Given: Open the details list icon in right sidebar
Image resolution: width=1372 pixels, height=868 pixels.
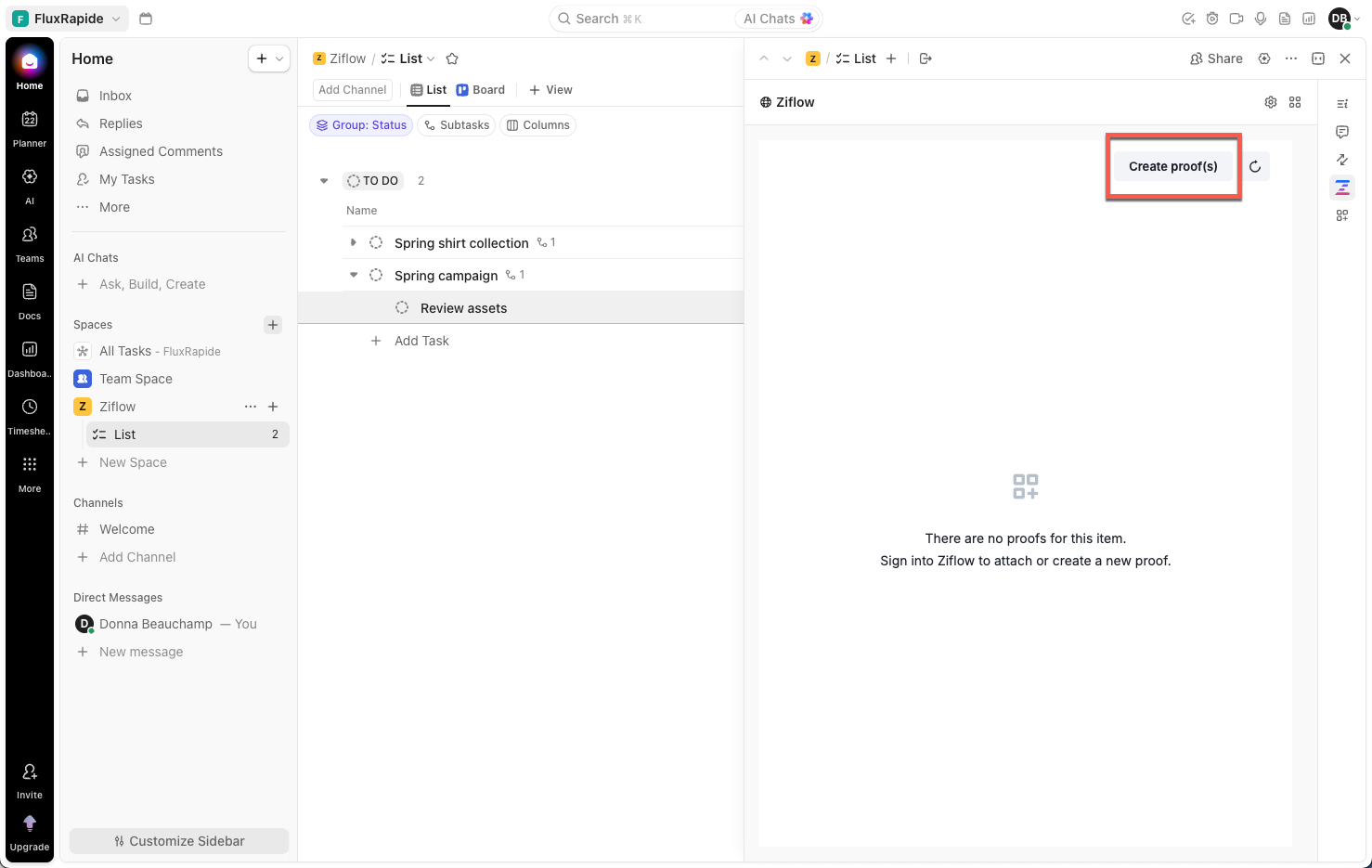Looking at the screenshot, I should coord(1342,104).
